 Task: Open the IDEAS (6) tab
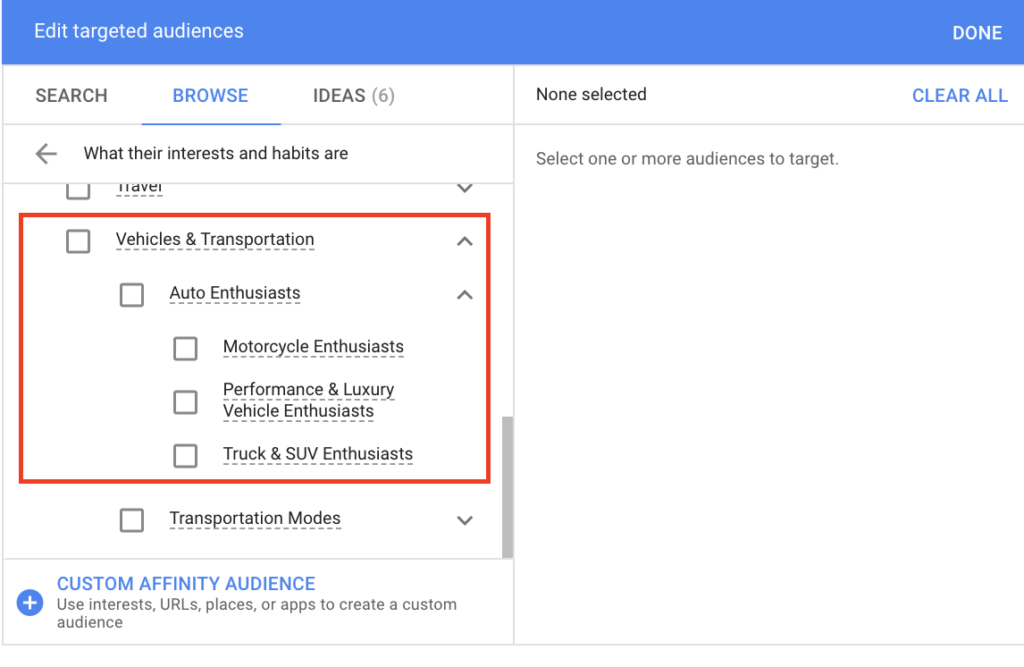353,95
